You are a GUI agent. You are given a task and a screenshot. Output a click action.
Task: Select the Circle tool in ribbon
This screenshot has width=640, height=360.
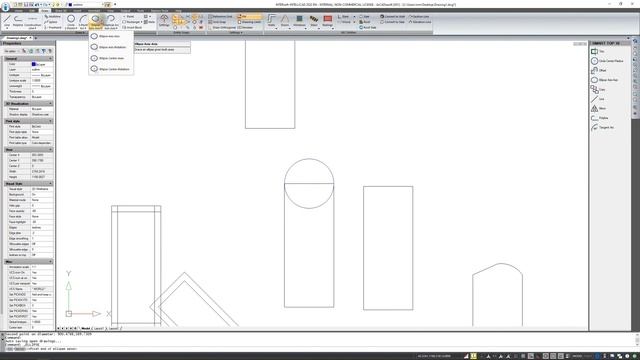click(x=71, y=22)
